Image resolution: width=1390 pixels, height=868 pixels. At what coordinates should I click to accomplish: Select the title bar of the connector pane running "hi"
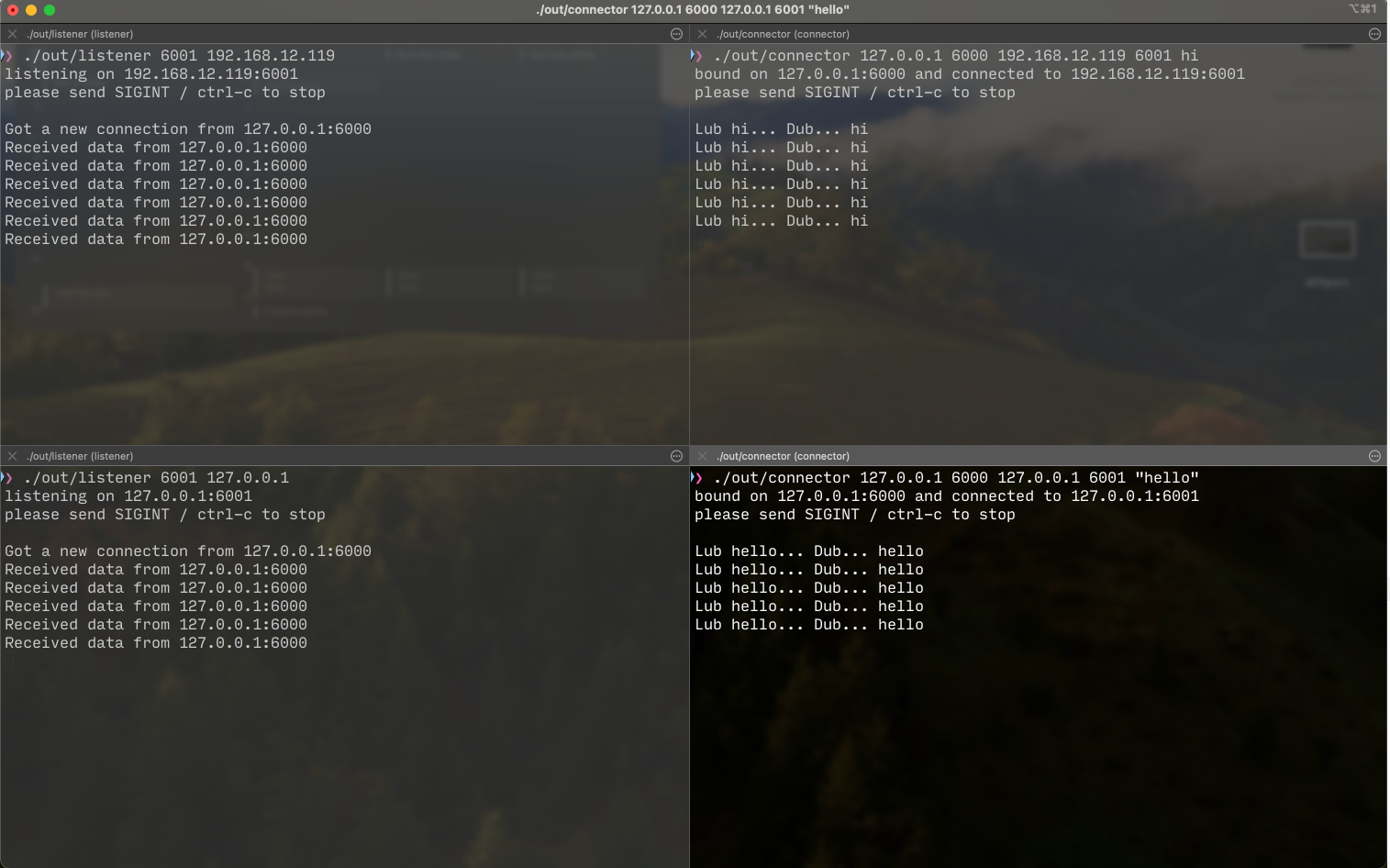(1039, 34)
